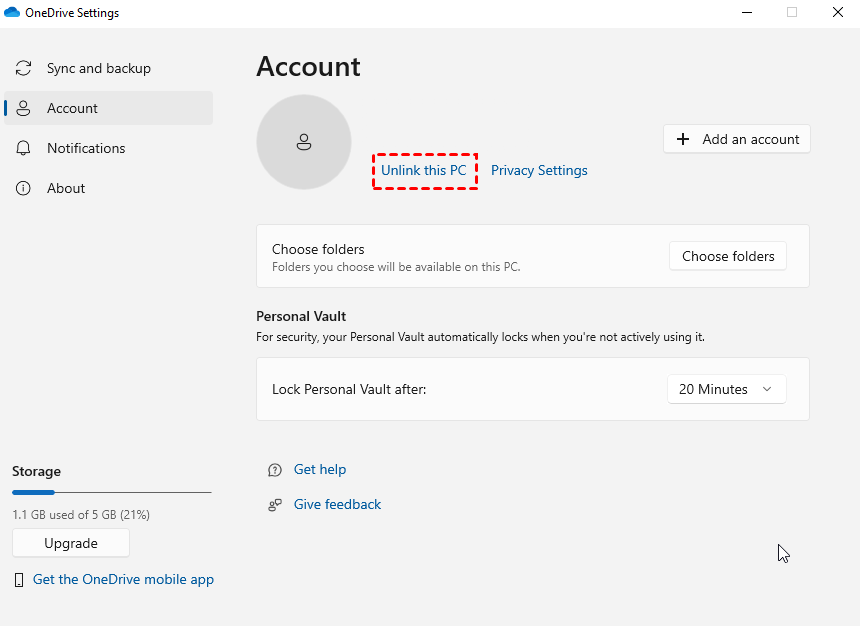The height and width of the screenshot is (626, 860).
Task: Click Unlink this PC link
Action: [424, 170]
